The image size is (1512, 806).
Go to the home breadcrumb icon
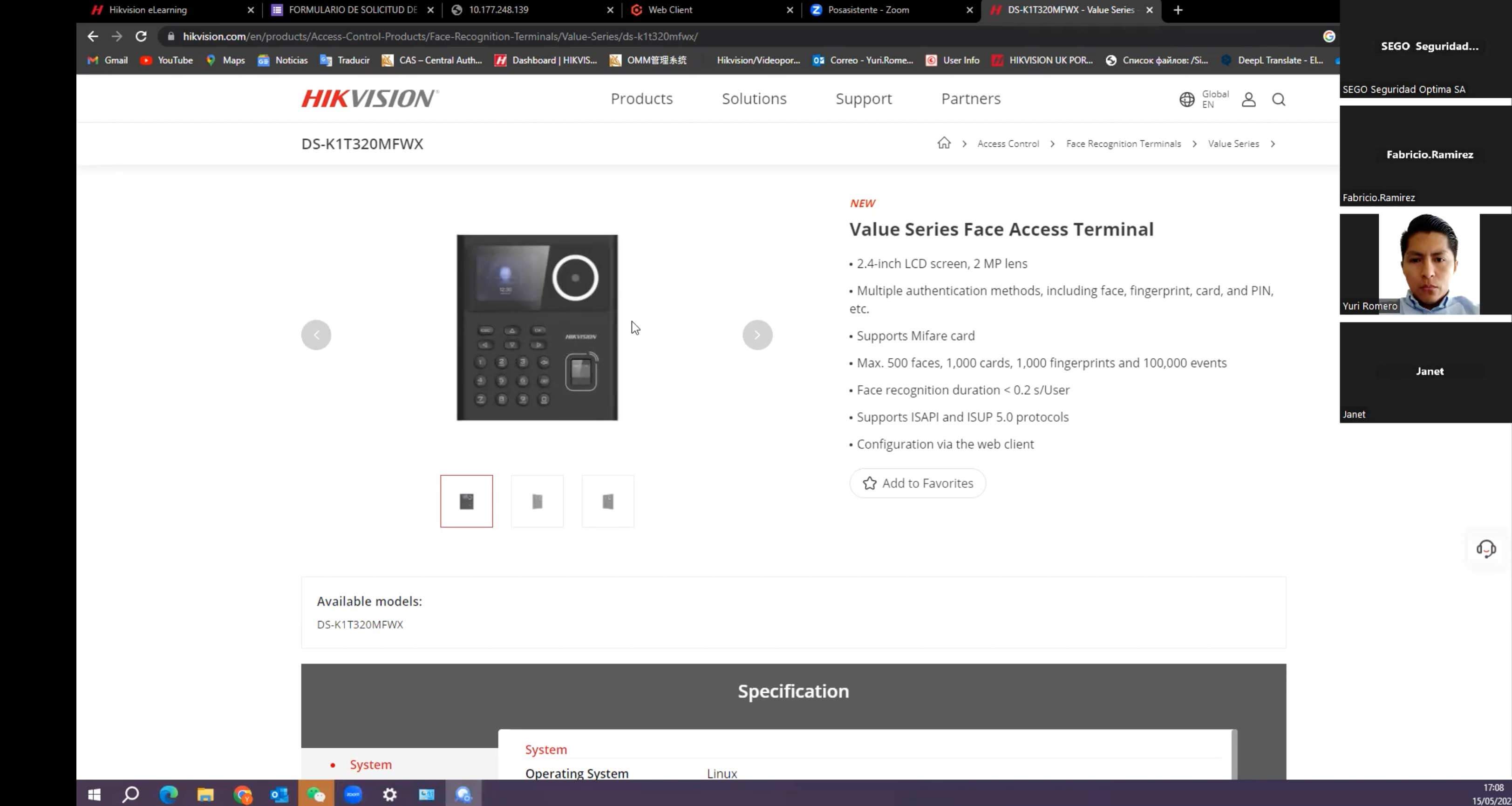click(944, 143)
